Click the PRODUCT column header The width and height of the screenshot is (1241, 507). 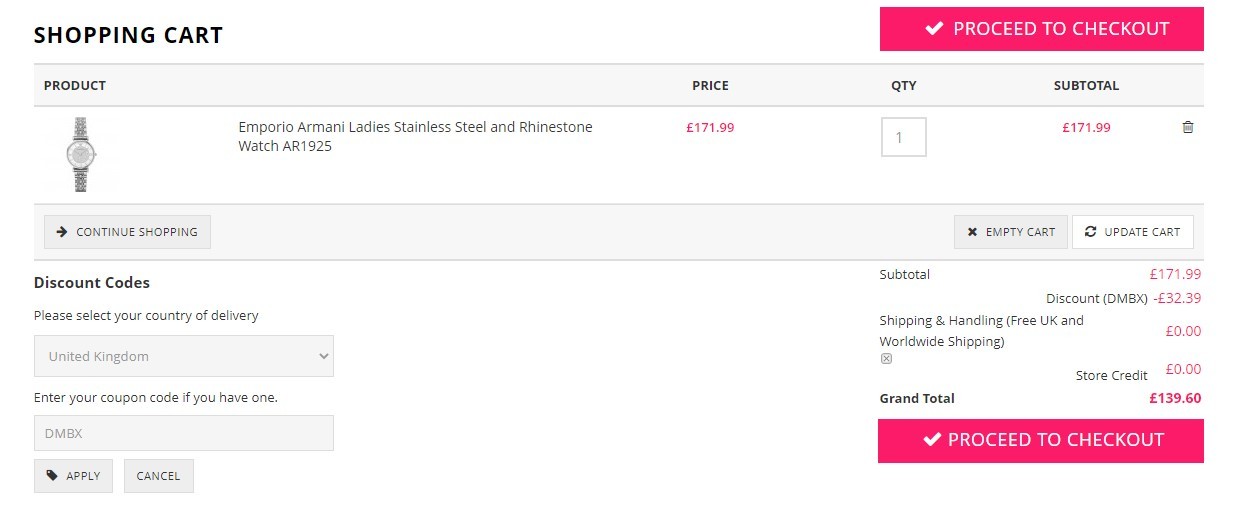click(x=75, y=86)
